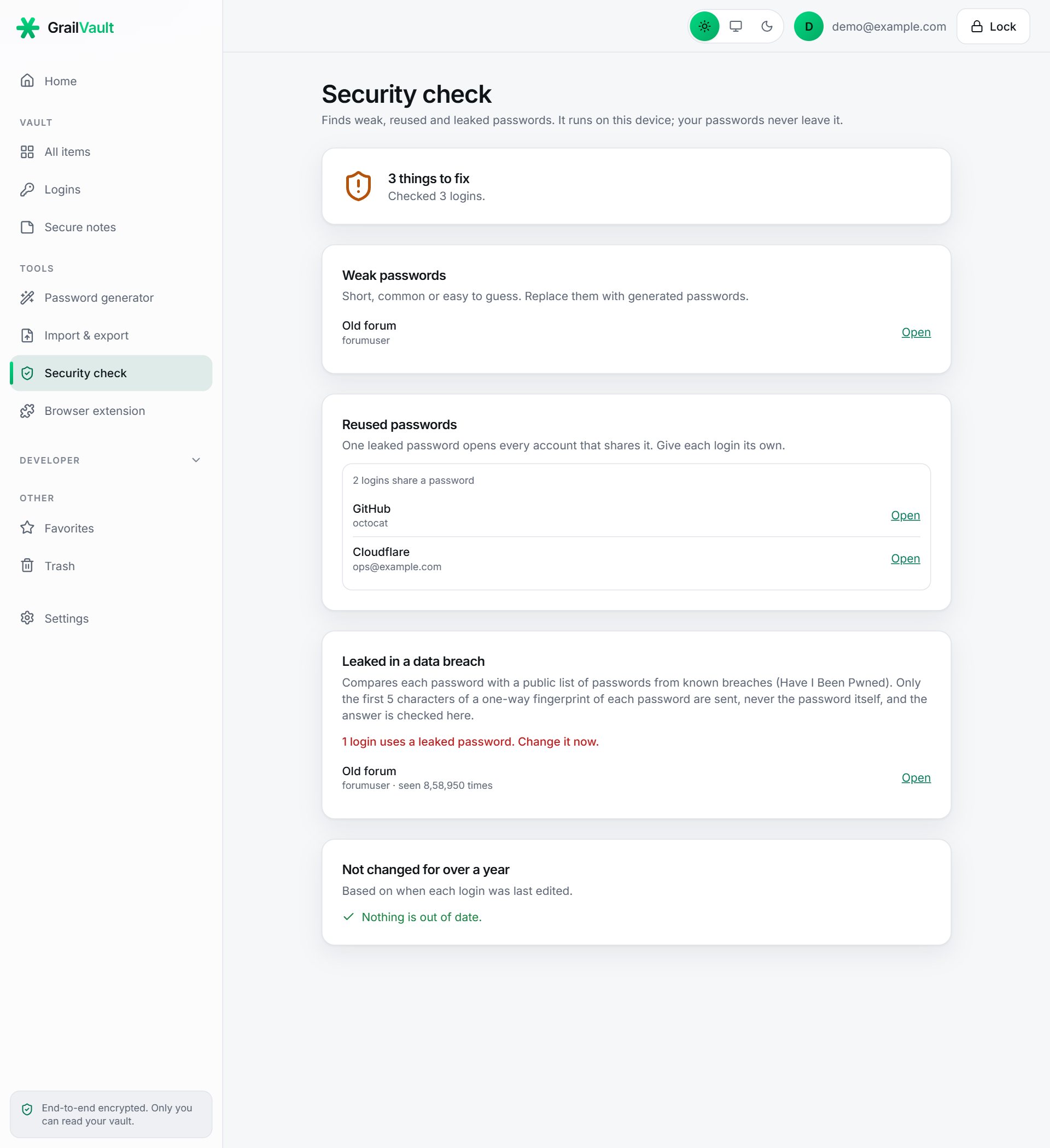Click 'ops@example.com' under Cloudflare
Screen dimensions: 1050x1148
pos(396,566)
